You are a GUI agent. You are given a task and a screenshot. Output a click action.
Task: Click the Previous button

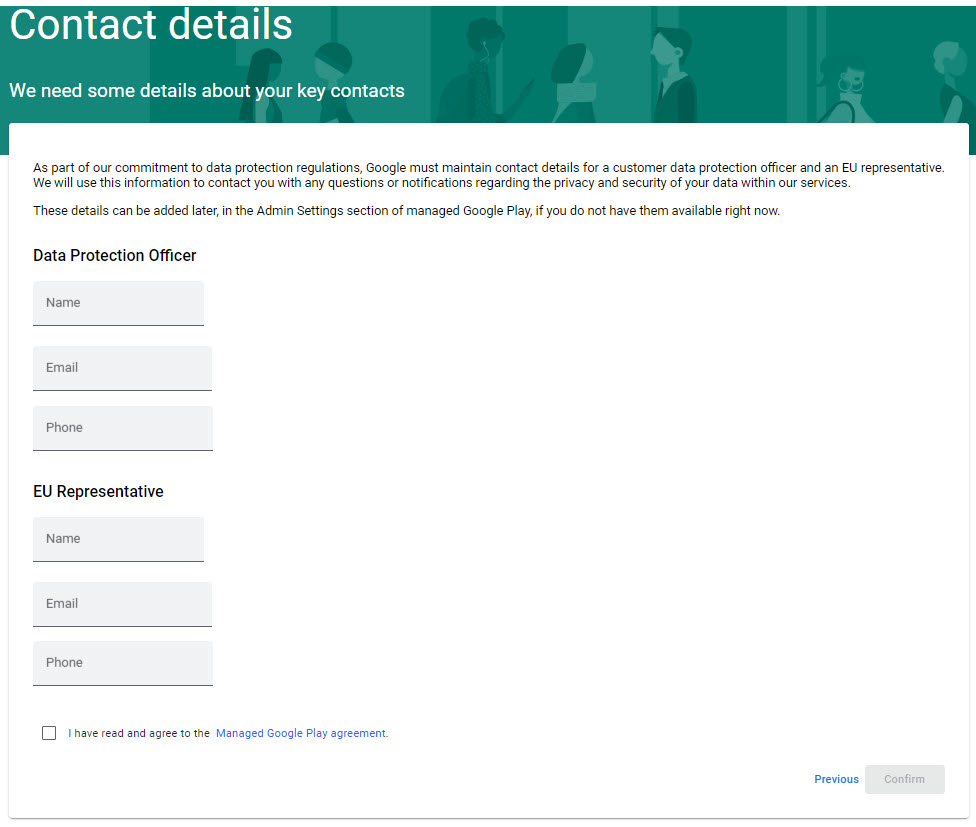tap(836, 779)
